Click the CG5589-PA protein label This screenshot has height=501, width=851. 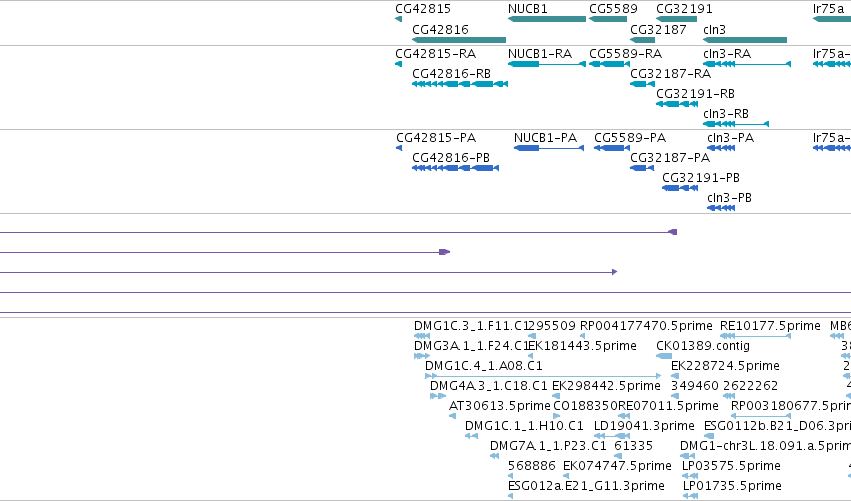point(630,137)
